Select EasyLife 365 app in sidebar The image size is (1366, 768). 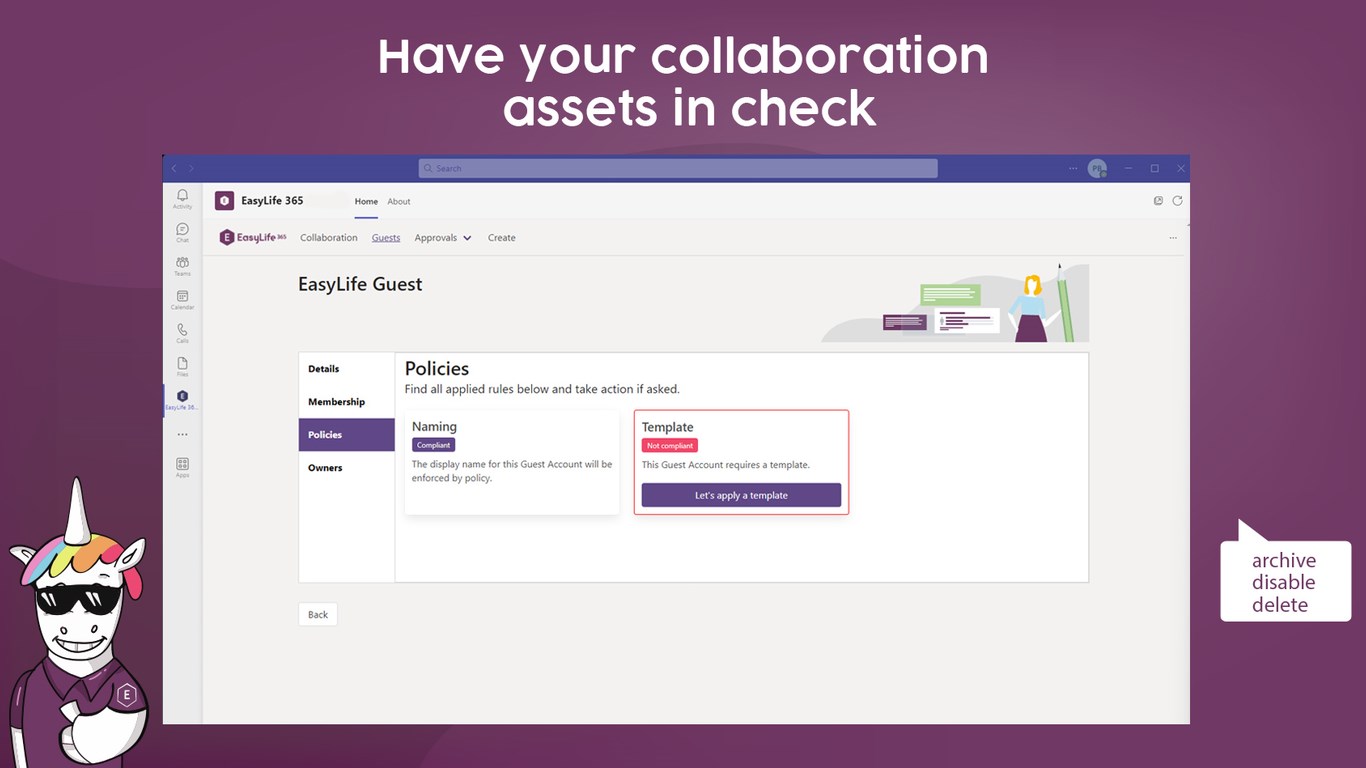coord(182,400)
